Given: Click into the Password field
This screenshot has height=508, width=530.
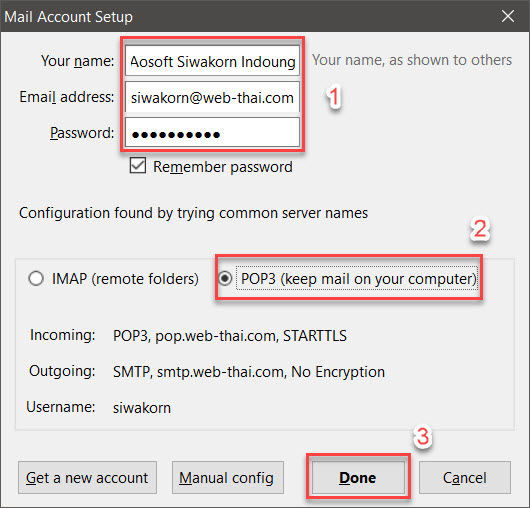Looking at the screenshot, I should click(212, 133).
